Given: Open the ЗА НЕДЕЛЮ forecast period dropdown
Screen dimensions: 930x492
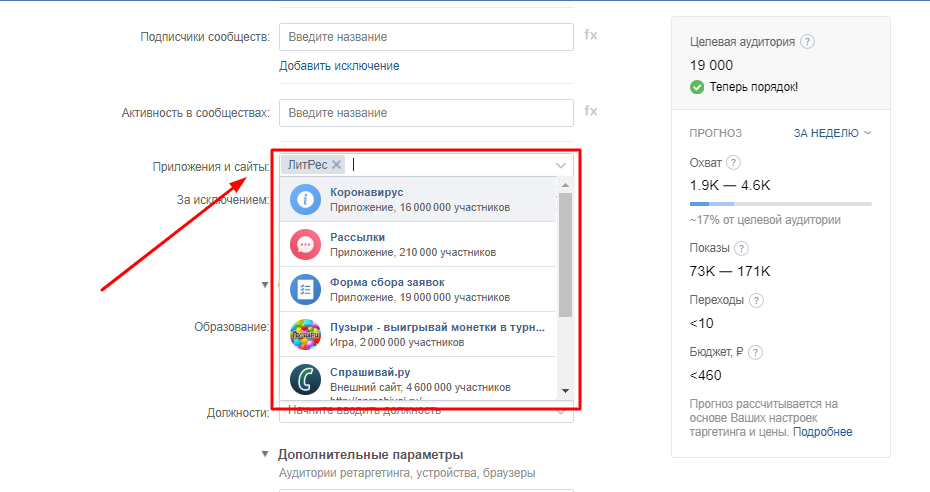Looking at the screenshot, I should pos(833,133).
